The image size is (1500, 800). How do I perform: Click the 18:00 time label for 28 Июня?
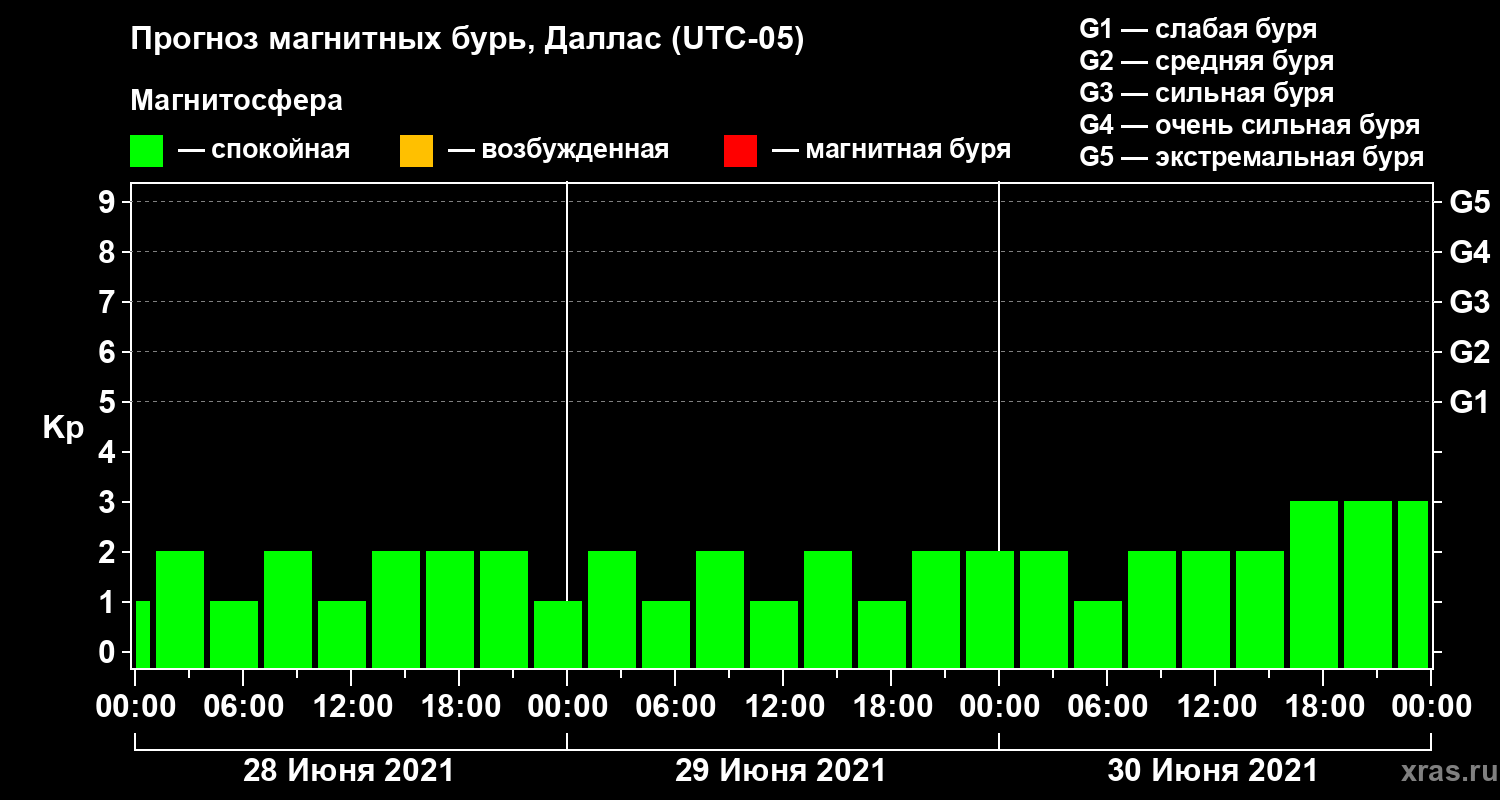(x=459, y=706)
